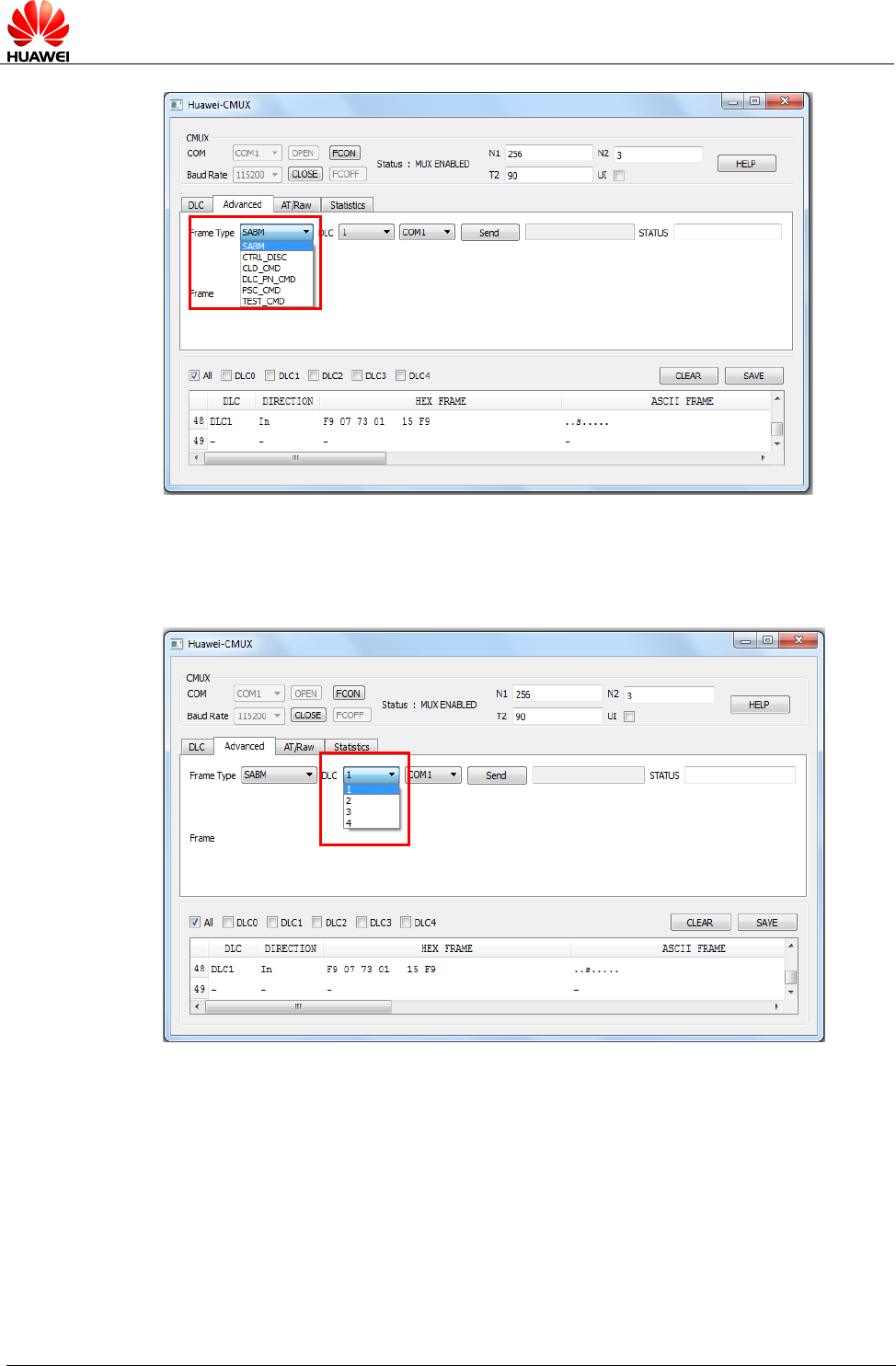Check DLC2 filter in window with DLC list open
This screenshot has height=1366, width=896.
[317, 923]
